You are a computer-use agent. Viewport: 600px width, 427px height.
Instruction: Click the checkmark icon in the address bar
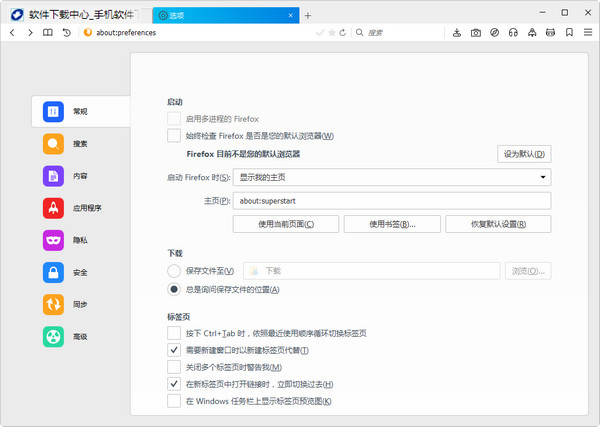click(x=320, y=33)
